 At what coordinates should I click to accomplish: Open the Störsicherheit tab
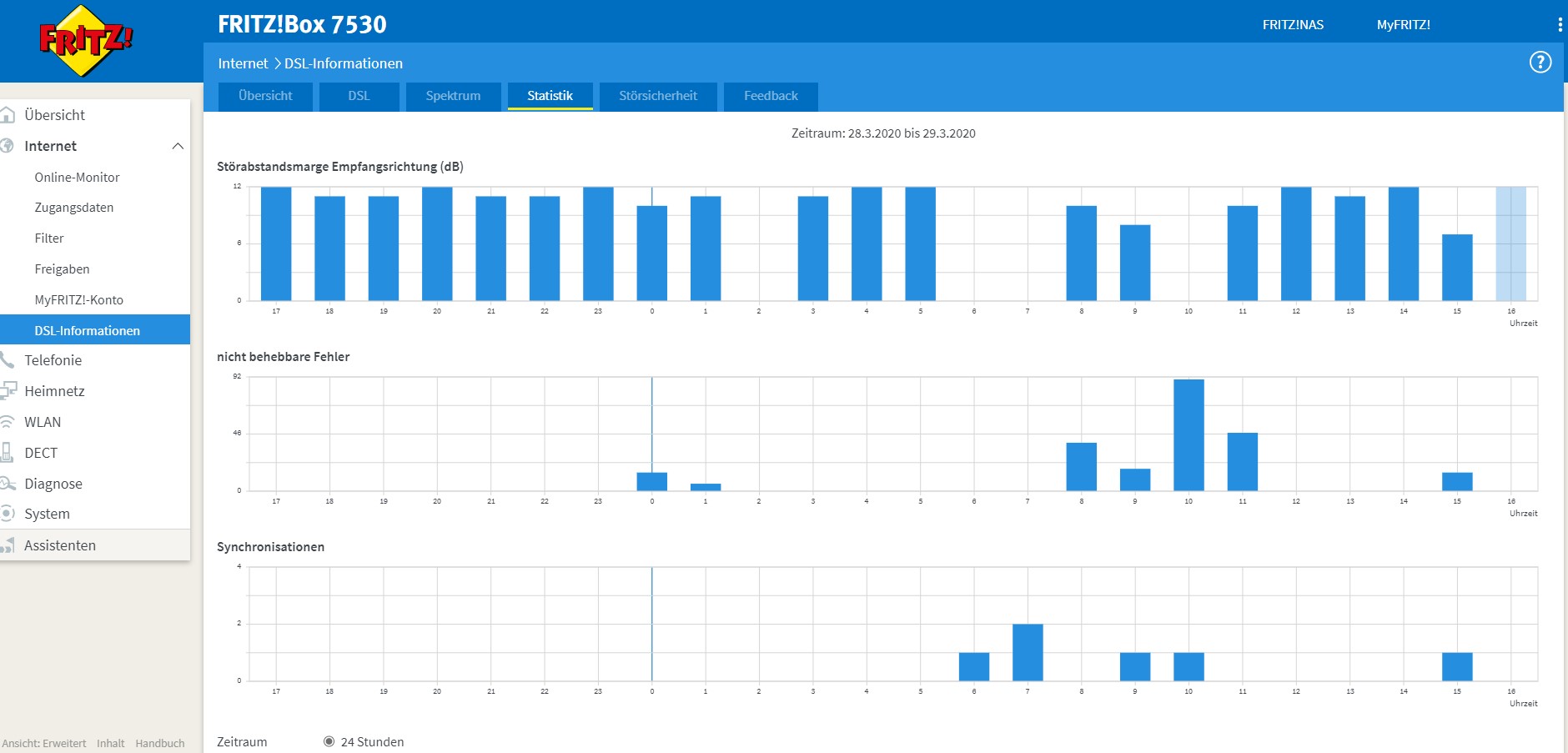coord(658,96)
